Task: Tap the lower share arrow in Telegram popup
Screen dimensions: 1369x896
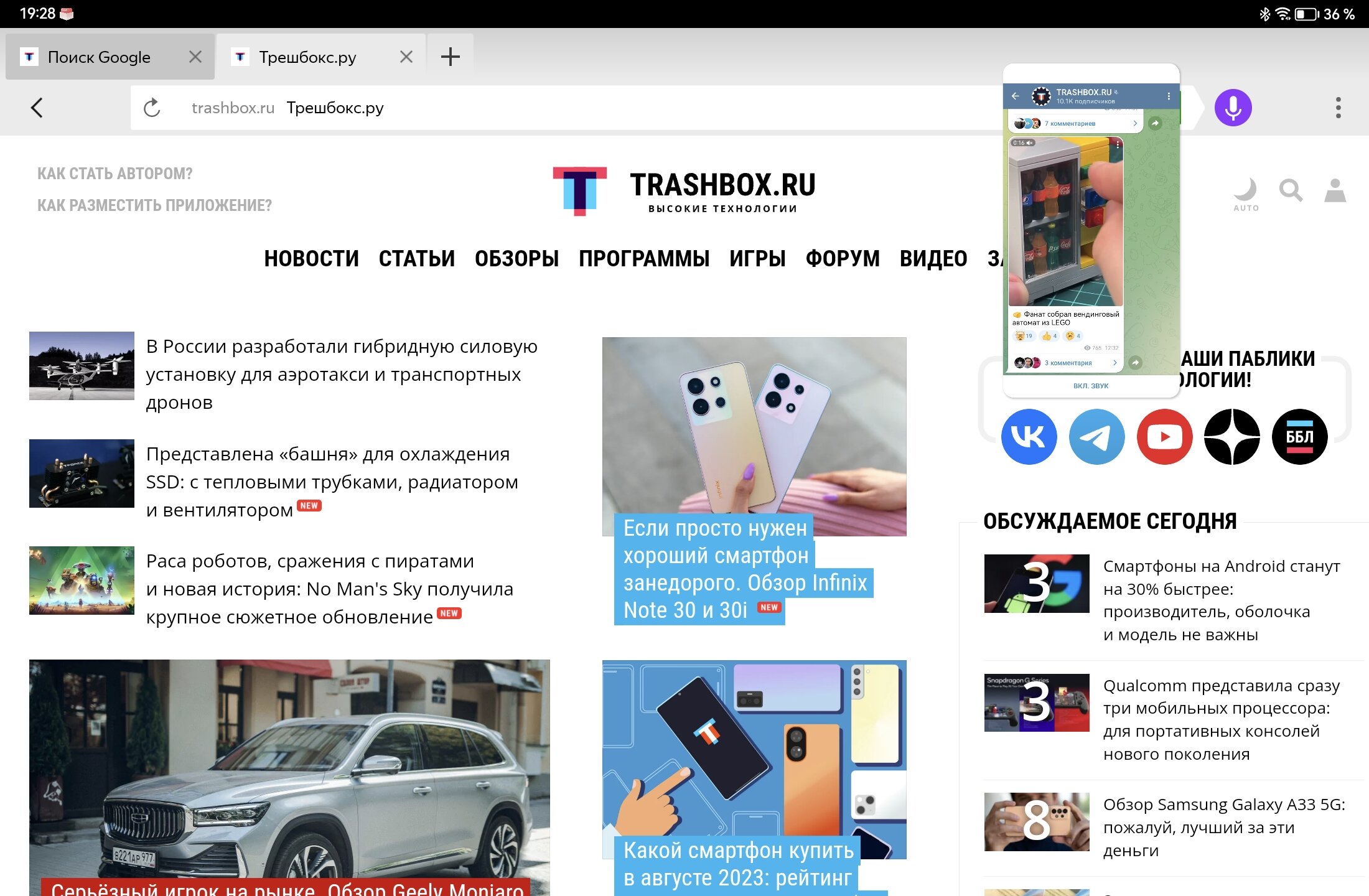Action: tap(1136, 362)
